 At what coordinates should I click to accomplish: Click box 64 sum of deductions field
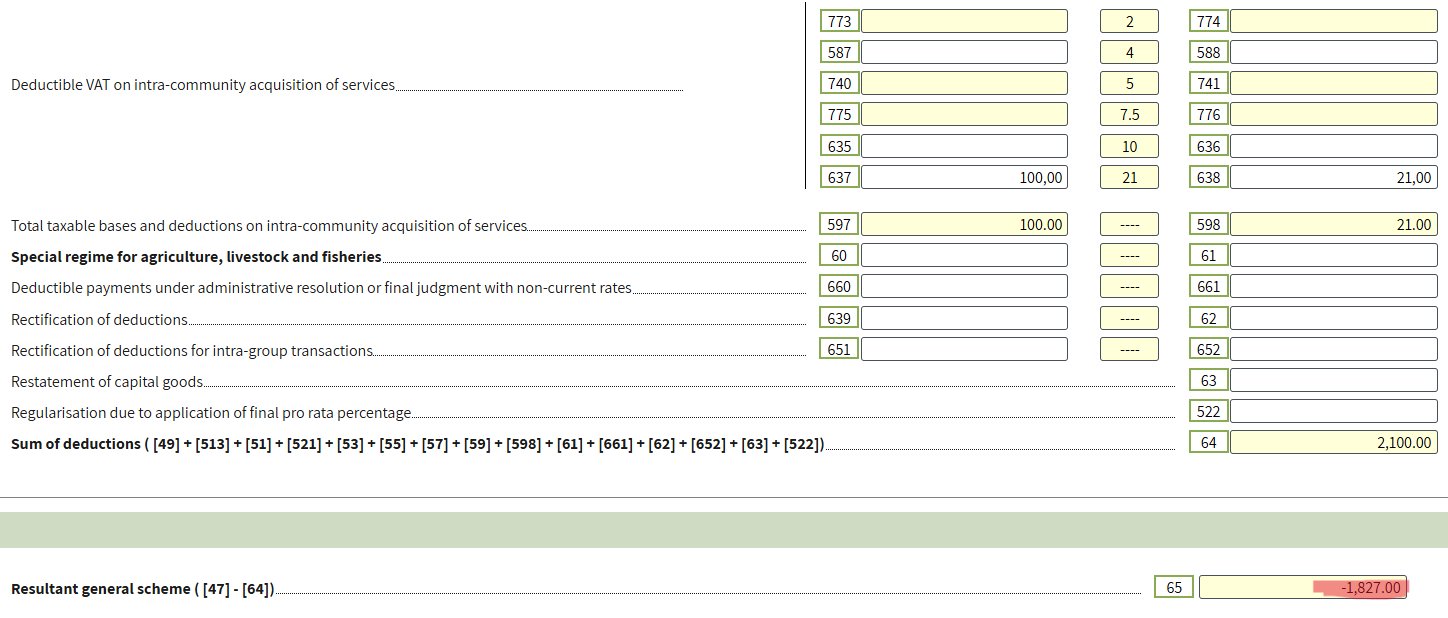pyautogui.click(x=1333, y=442)
